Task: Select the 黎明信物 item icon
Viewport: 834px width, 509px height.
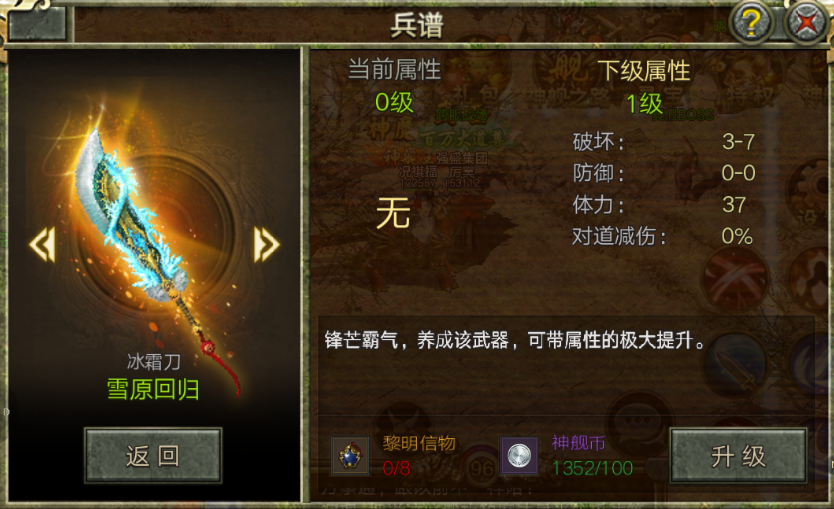Action: point(349,456)
